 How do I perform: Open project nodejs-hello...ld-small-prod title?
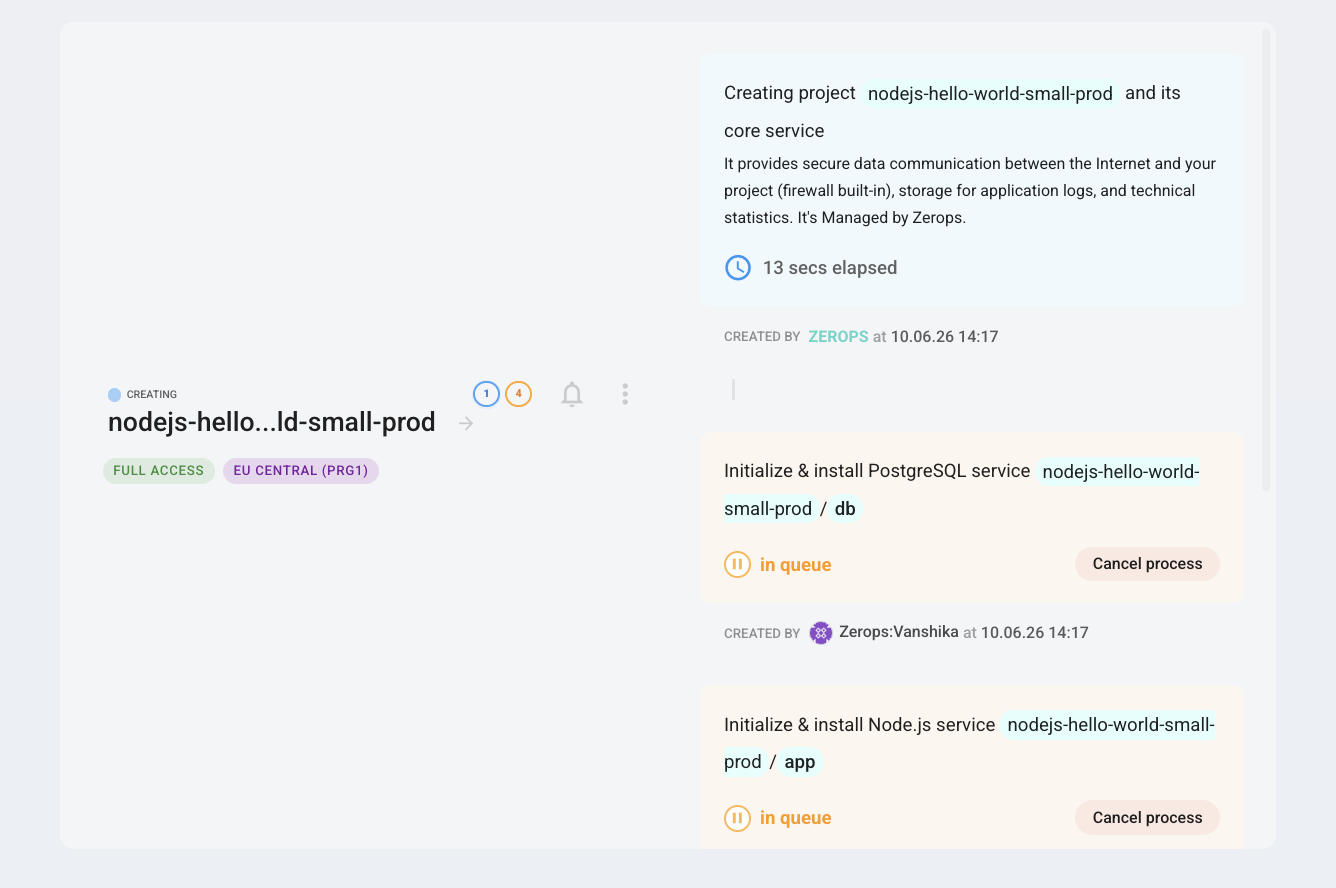click(x=272, y=422)
